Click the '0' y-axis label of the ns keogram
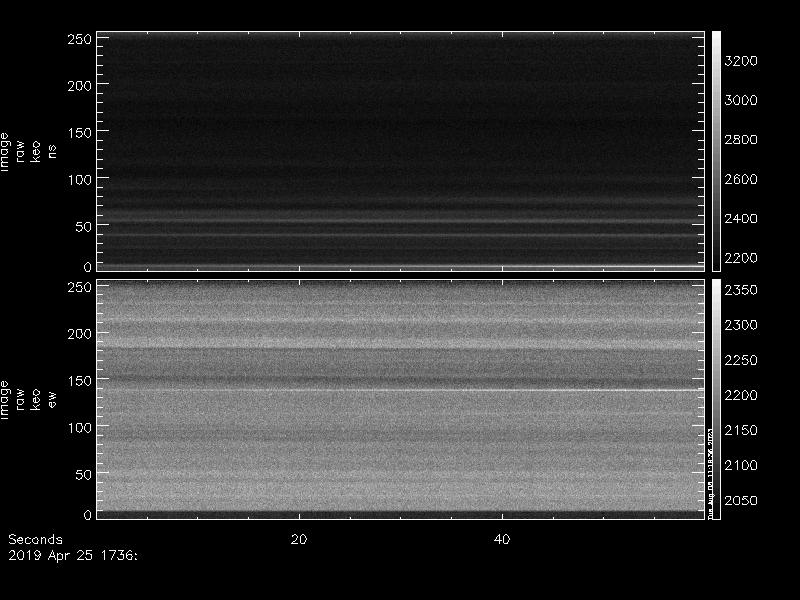 tap(87, 267)
